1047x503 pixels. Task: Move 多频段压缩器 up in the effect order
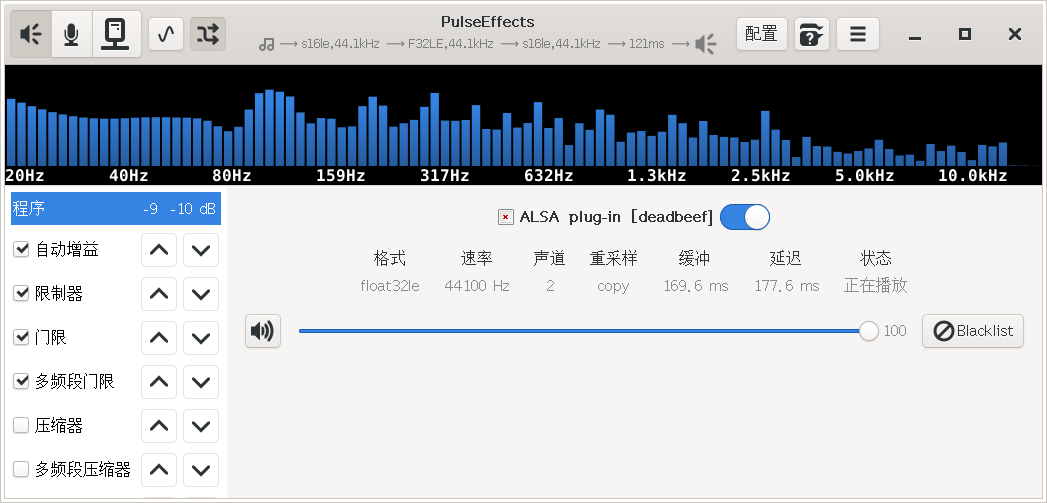tap(159, 470)
